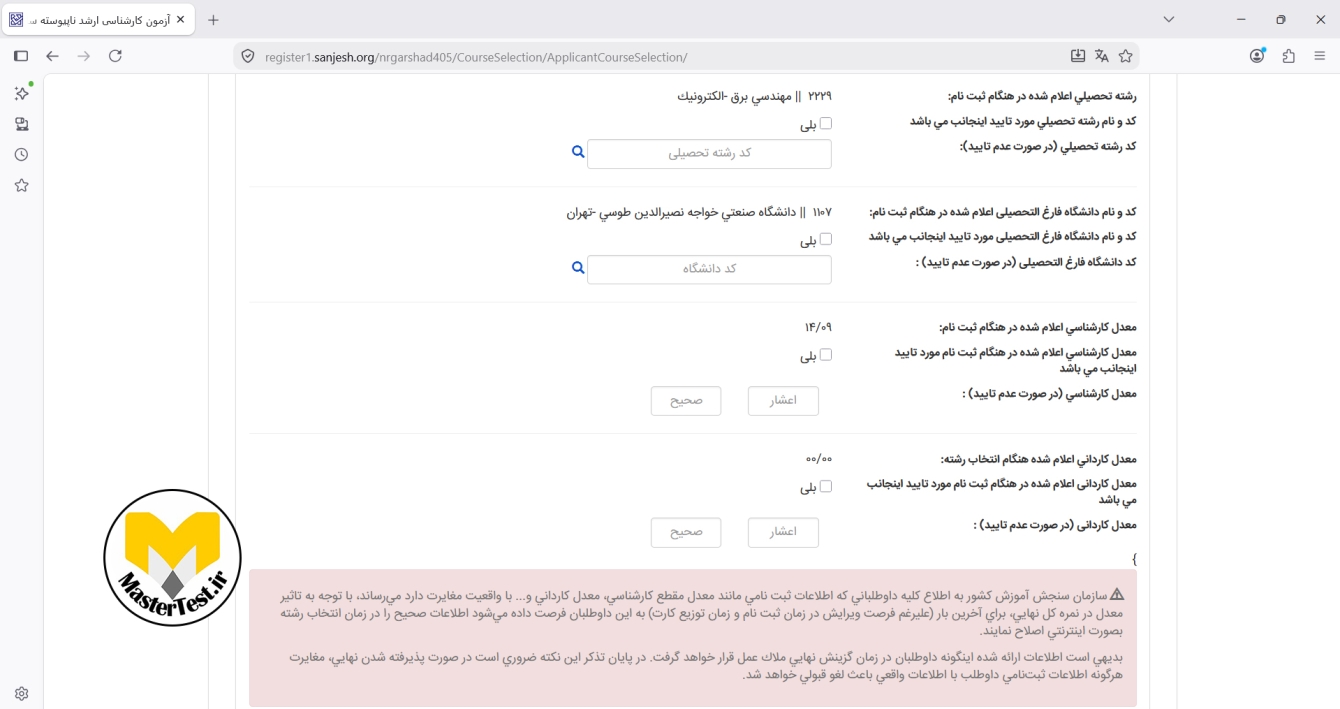The width and height of the screenshot is (1340, 709).
Task: Check بلی for graduation university confirmation
Action: pos(825,239)
